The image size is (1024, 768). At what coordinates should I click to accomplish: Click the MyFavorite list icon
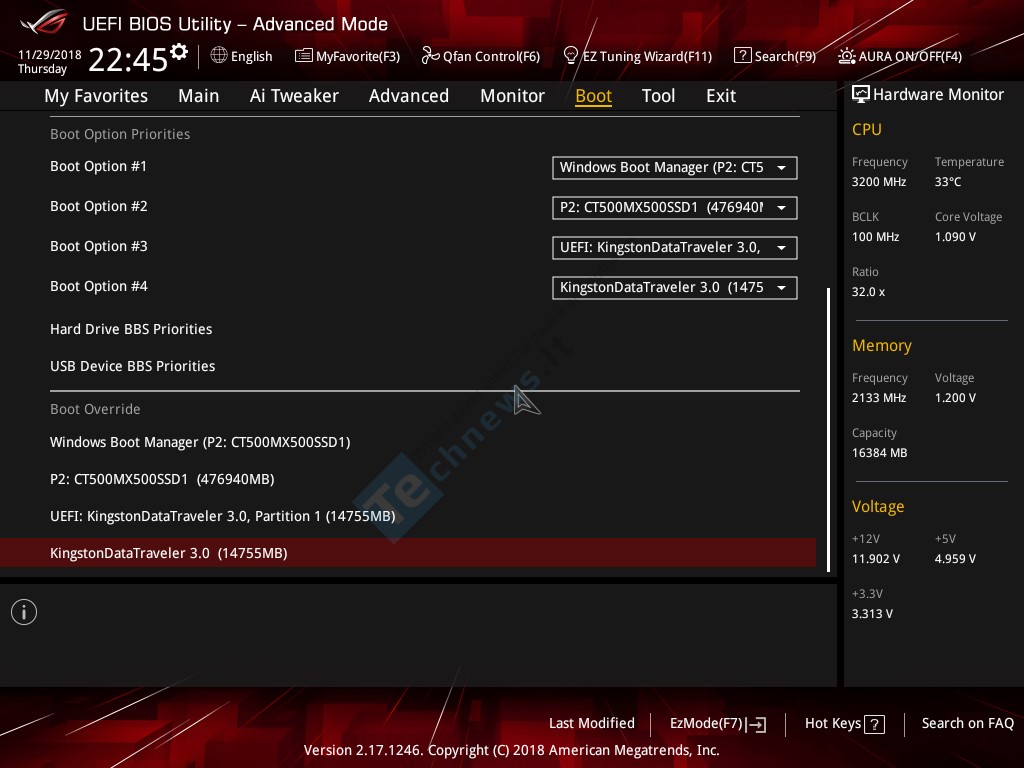[304, 56]
